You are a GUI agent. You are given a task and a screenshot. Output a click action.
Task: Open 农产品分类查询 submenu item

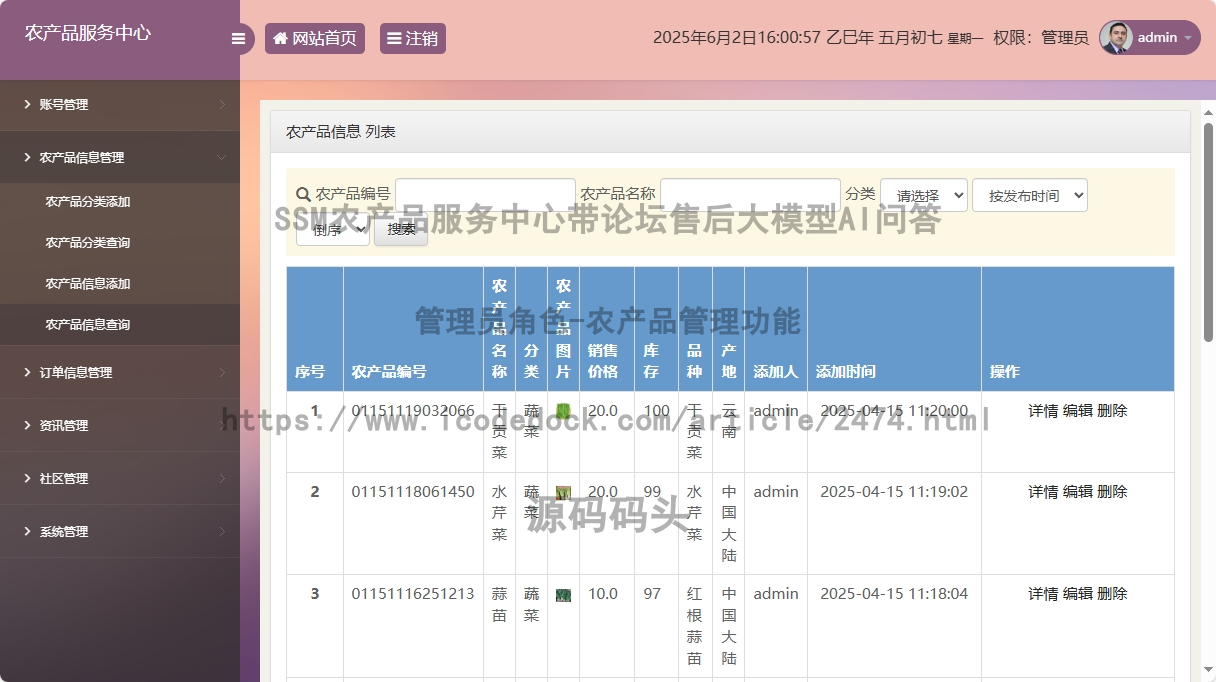[x=120, y=242]
